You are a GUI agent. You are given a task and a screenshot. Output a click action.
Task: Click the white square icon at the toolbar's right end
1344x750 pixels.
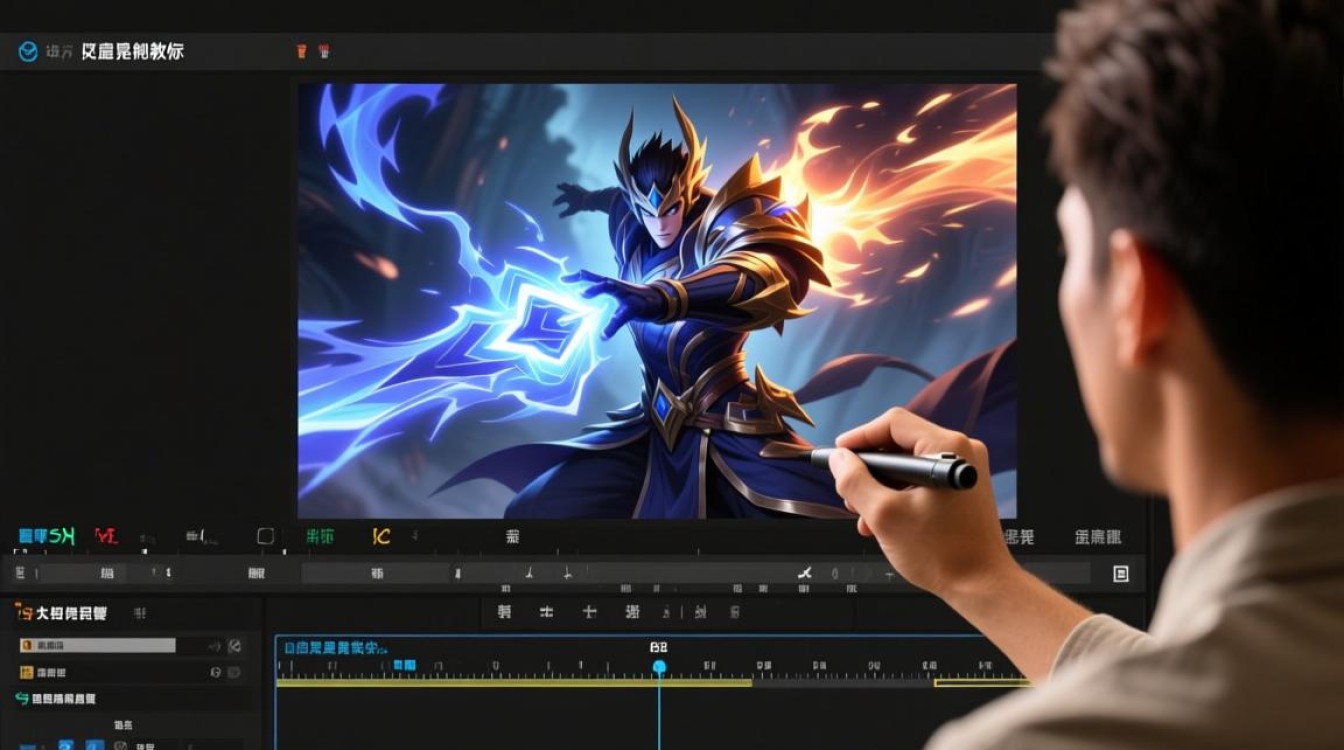click(1121, 573)
